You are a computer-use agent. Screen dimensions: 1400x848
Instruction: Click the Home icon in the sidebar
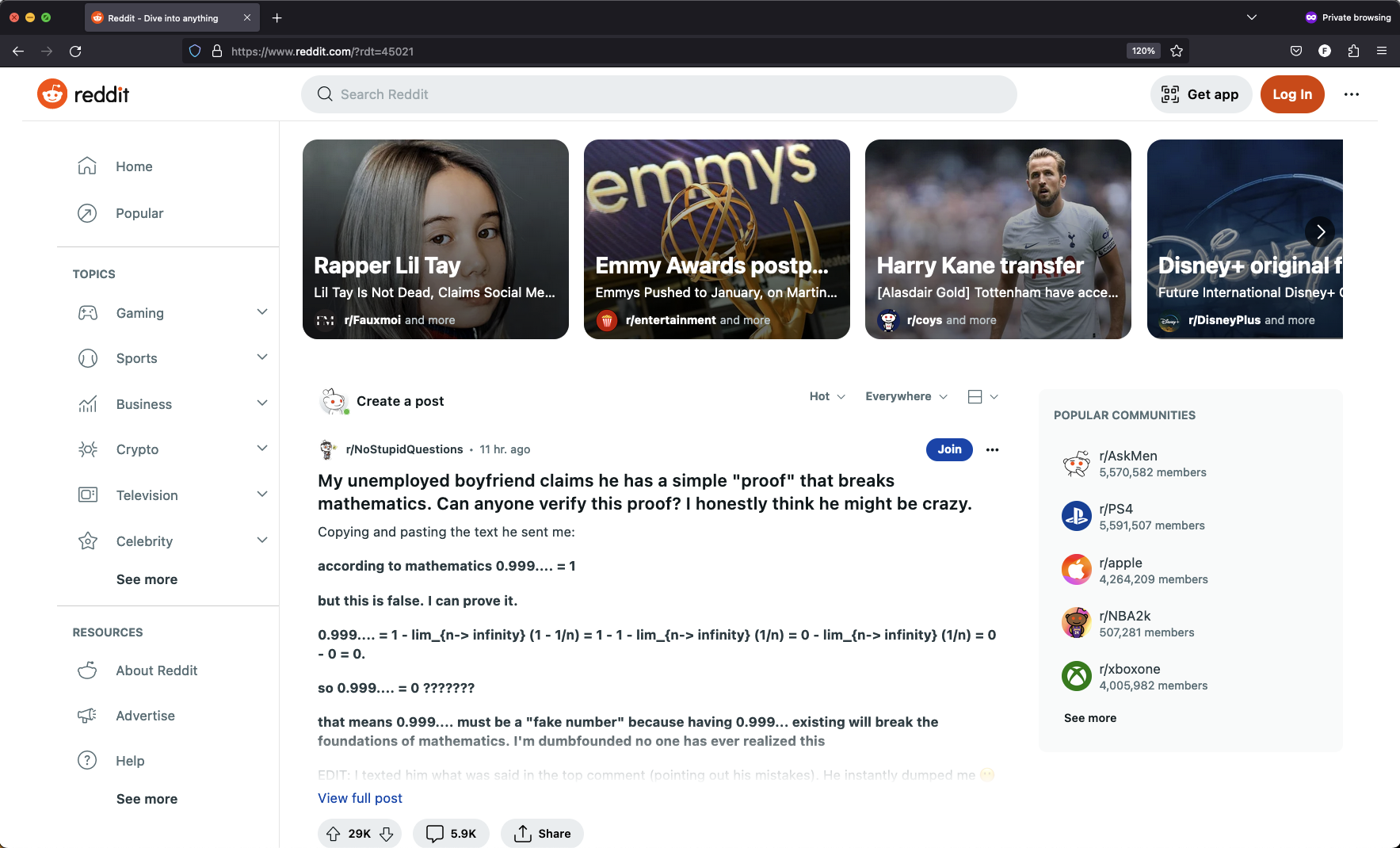[x=87, y=166]
